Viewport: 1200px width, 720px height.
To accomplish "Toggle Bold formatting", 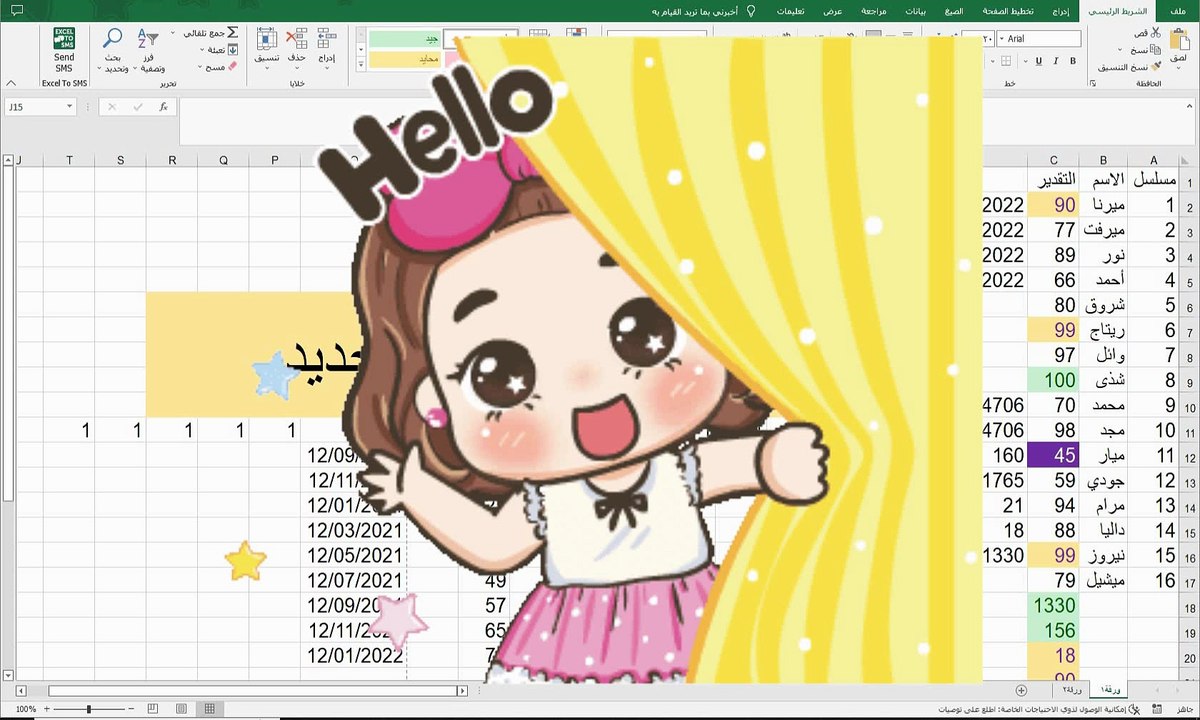I will tap(1073, 61).
